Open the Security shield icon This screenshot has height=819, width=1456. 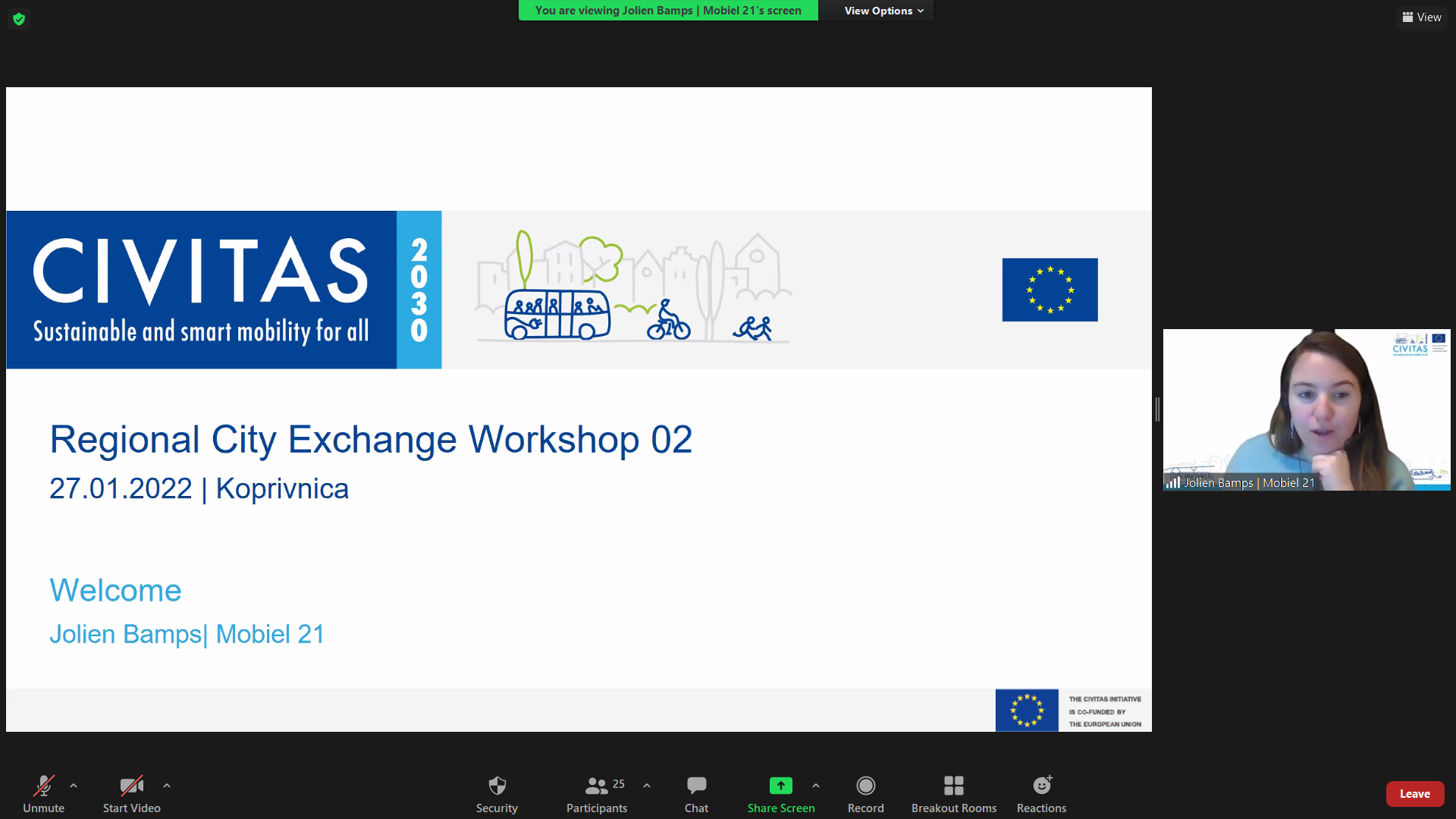tap(497, 786)
